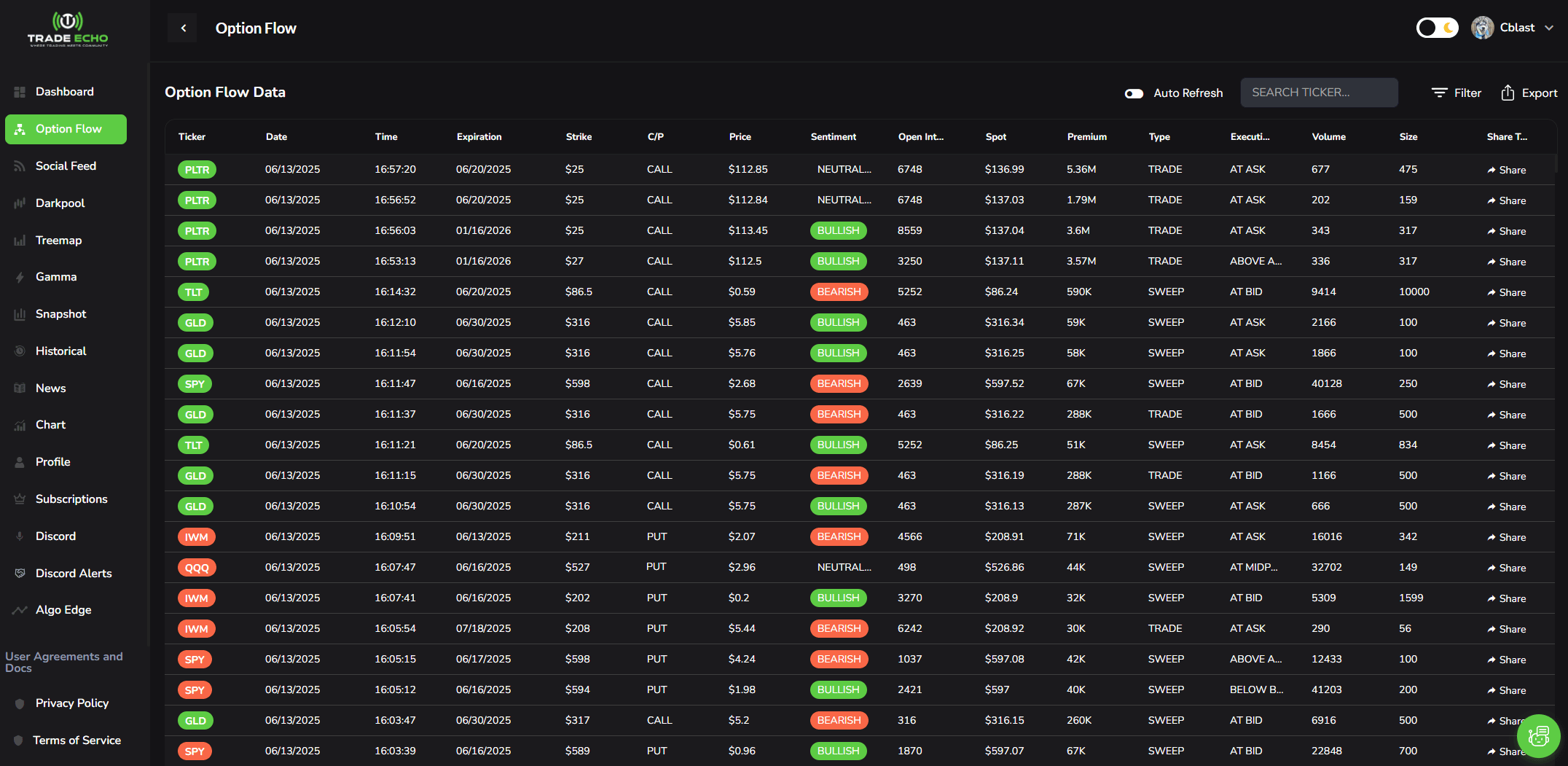Click the Dashboard grid icon in sidebar
The image size is (1568, 766).
coord(20,92)
